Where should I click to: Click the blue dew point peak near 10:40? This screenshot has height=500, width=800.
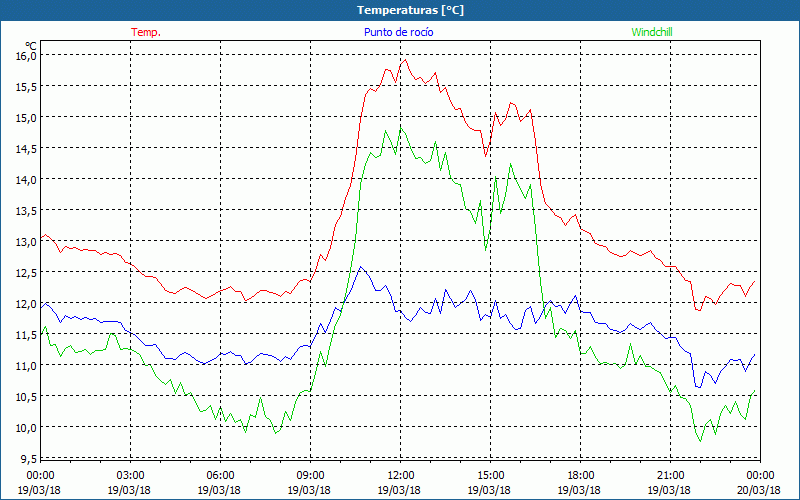coord(361,267)
